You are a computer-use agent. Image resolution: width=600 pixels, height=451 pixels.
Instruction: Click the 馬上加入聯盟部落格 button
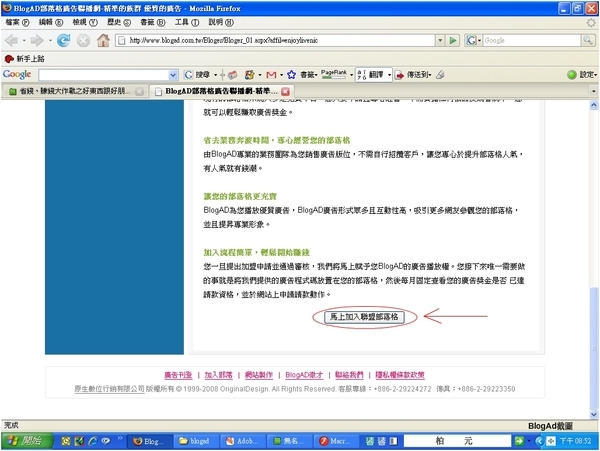(364, 317)
